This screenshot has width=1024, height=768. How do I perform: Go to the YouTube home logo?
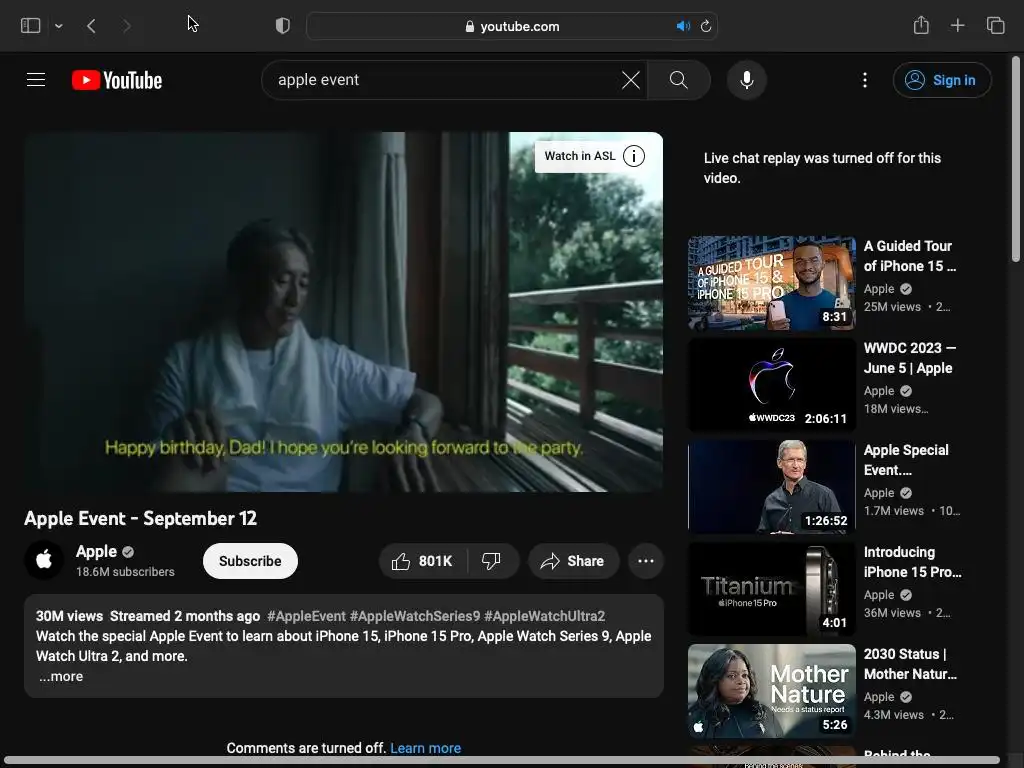pos(117,80)
